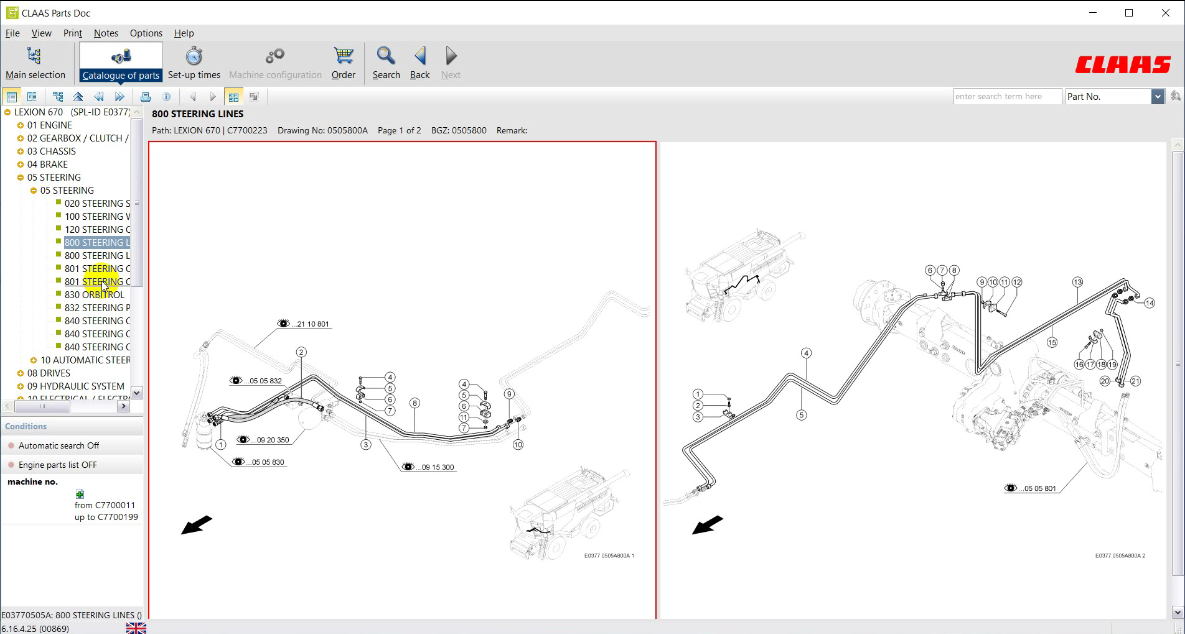Open the Options menu
This screenshot has height=634, width=1185.
(x=146, y=33)
